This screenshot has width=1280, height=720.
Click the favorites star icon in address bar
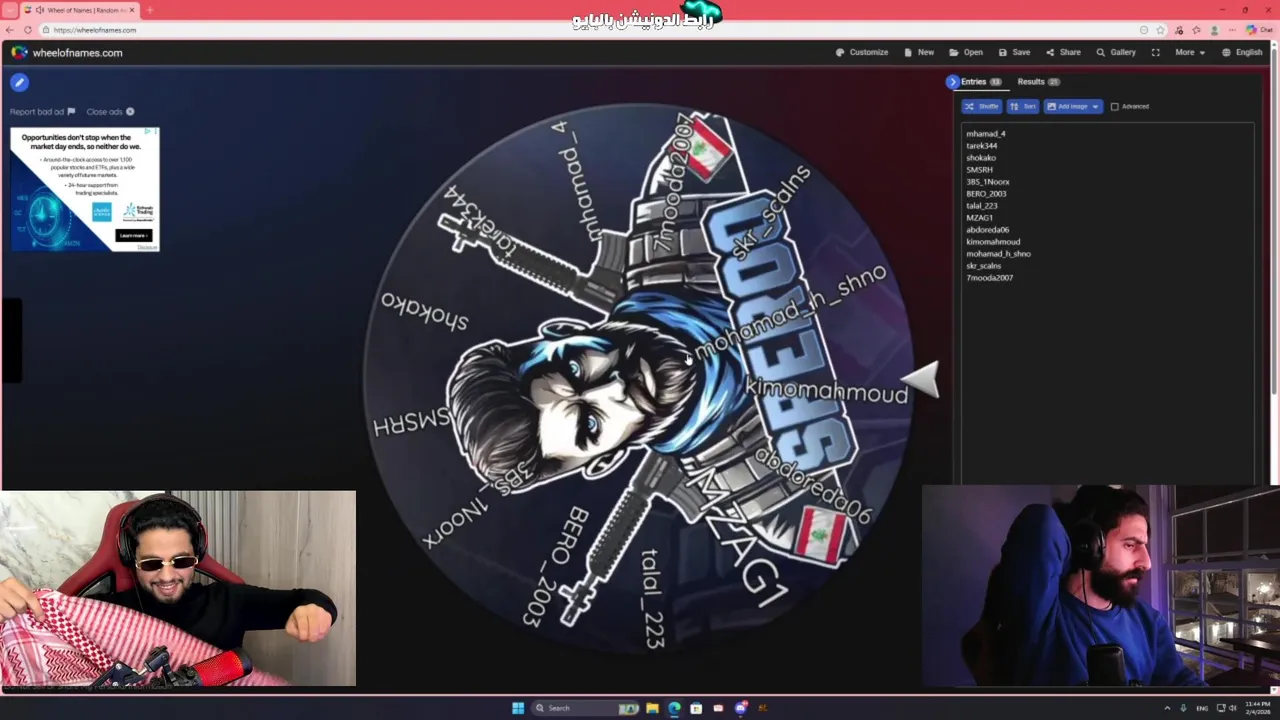(1160, 30)
